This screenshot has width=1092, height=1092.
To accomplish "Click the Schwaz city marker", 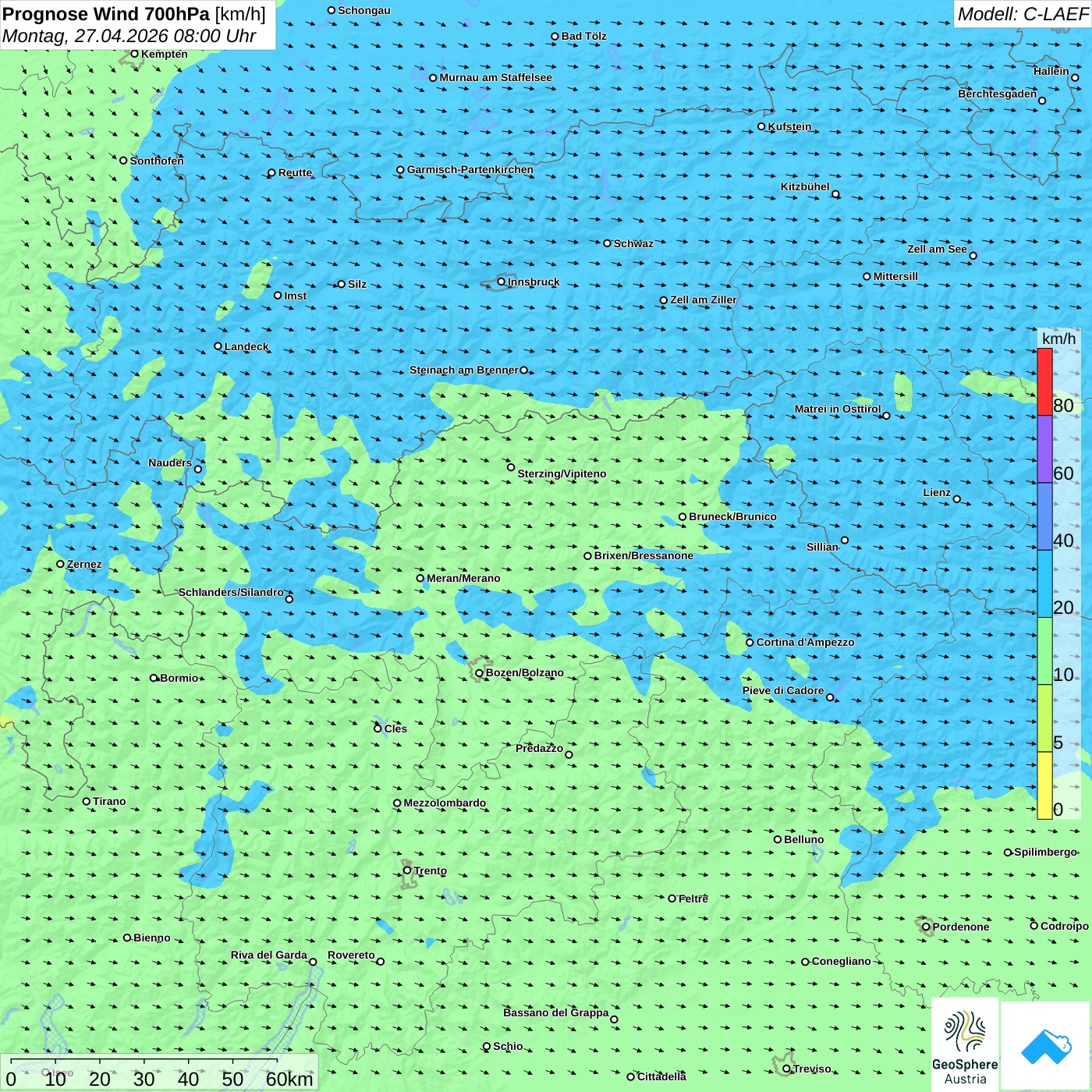I will (x=608, y=243).
